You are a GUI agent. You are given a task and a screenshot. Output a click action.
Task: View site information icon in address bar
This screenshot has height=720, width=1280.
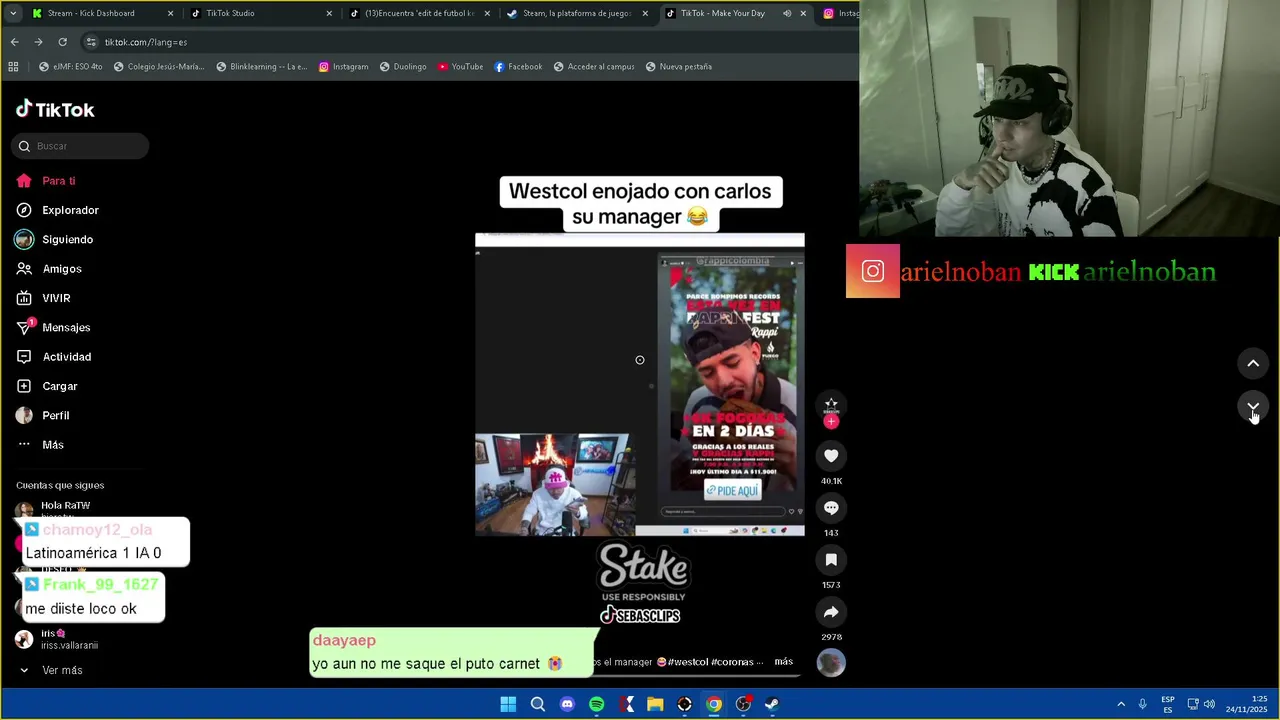91,42
